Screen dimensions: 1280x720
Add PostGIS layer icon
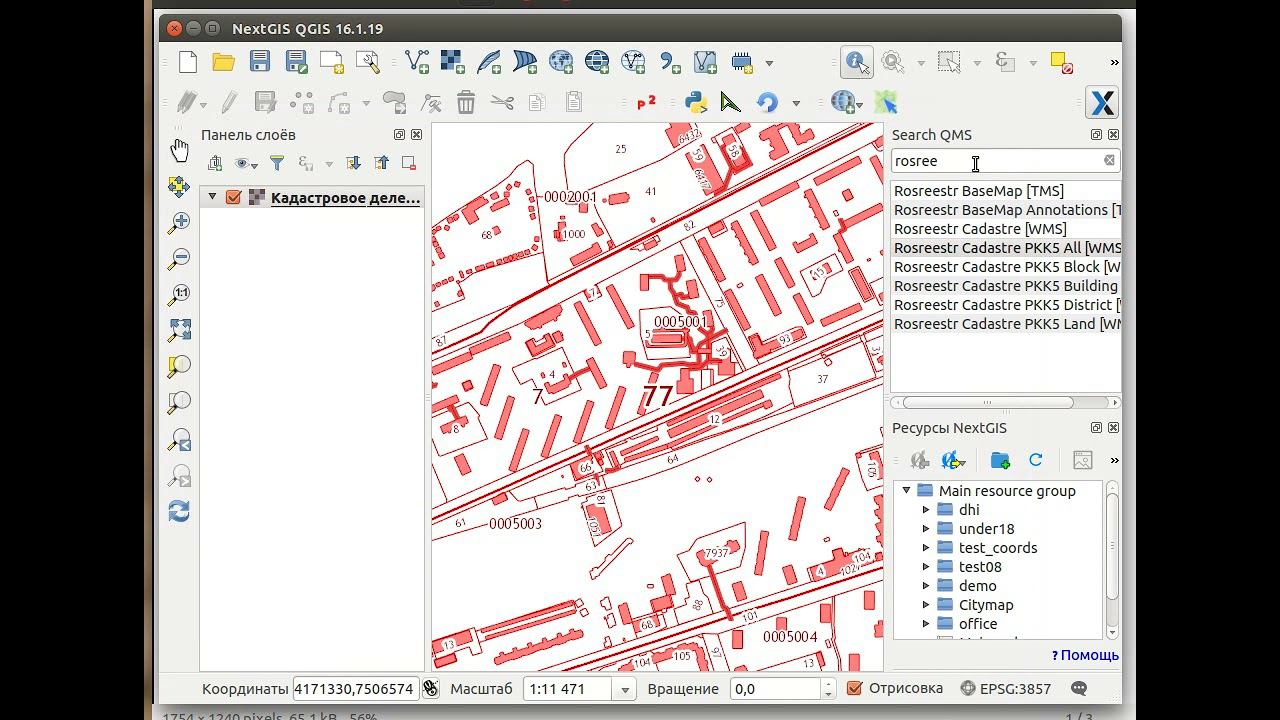coord(525,62)
